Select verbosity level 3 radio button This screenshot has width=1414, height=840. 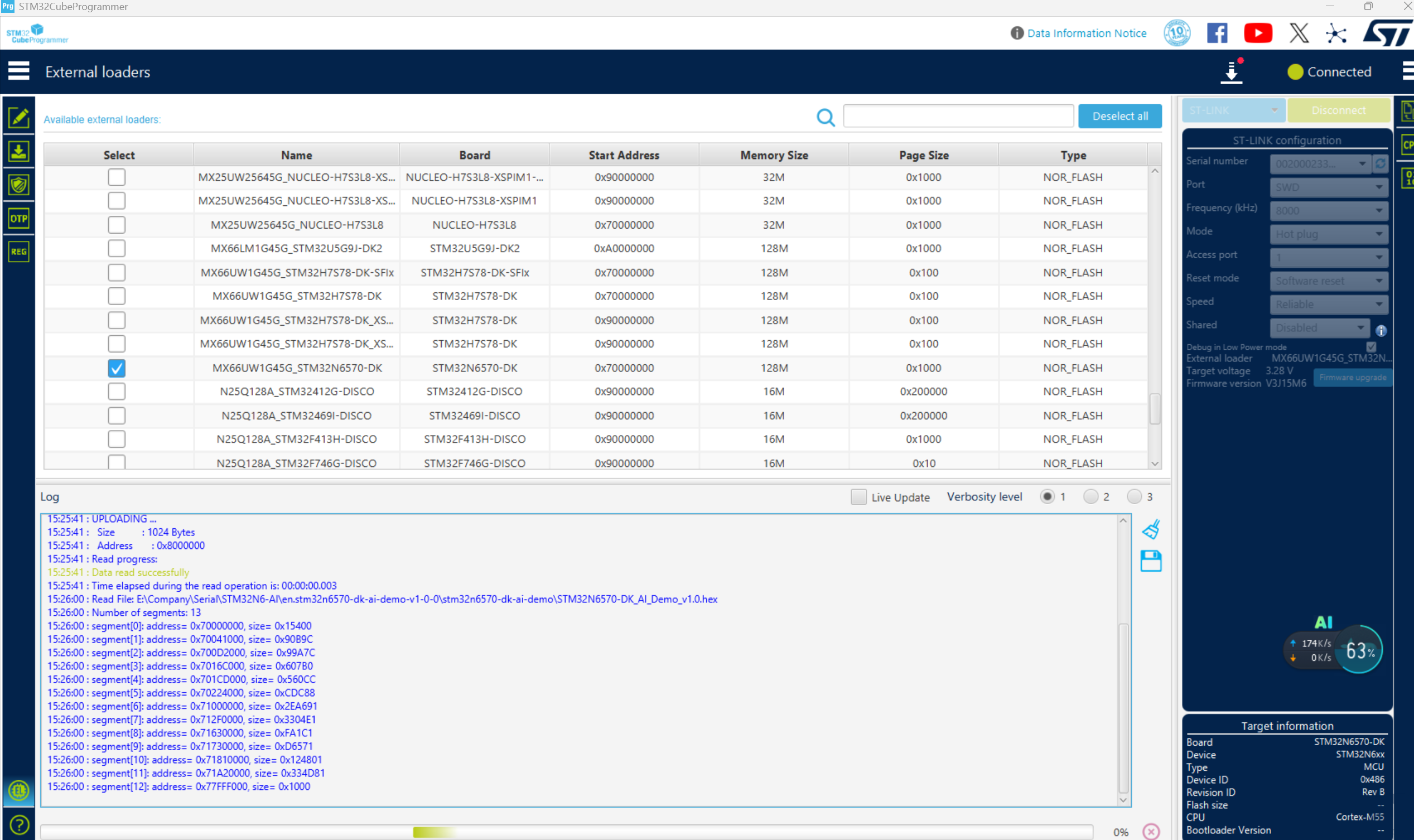tap(1135, 496)
